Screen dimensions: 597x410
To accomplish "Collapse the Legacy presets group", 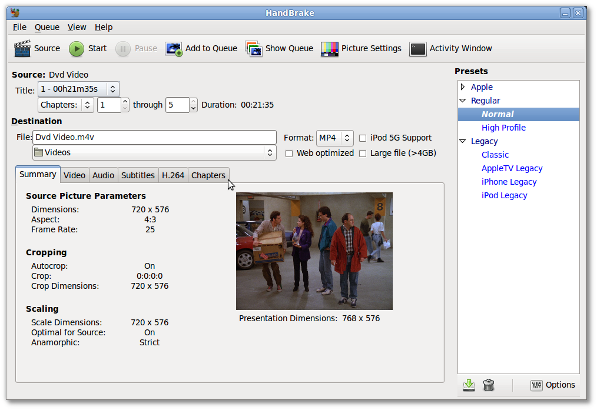I will (463, 141).
